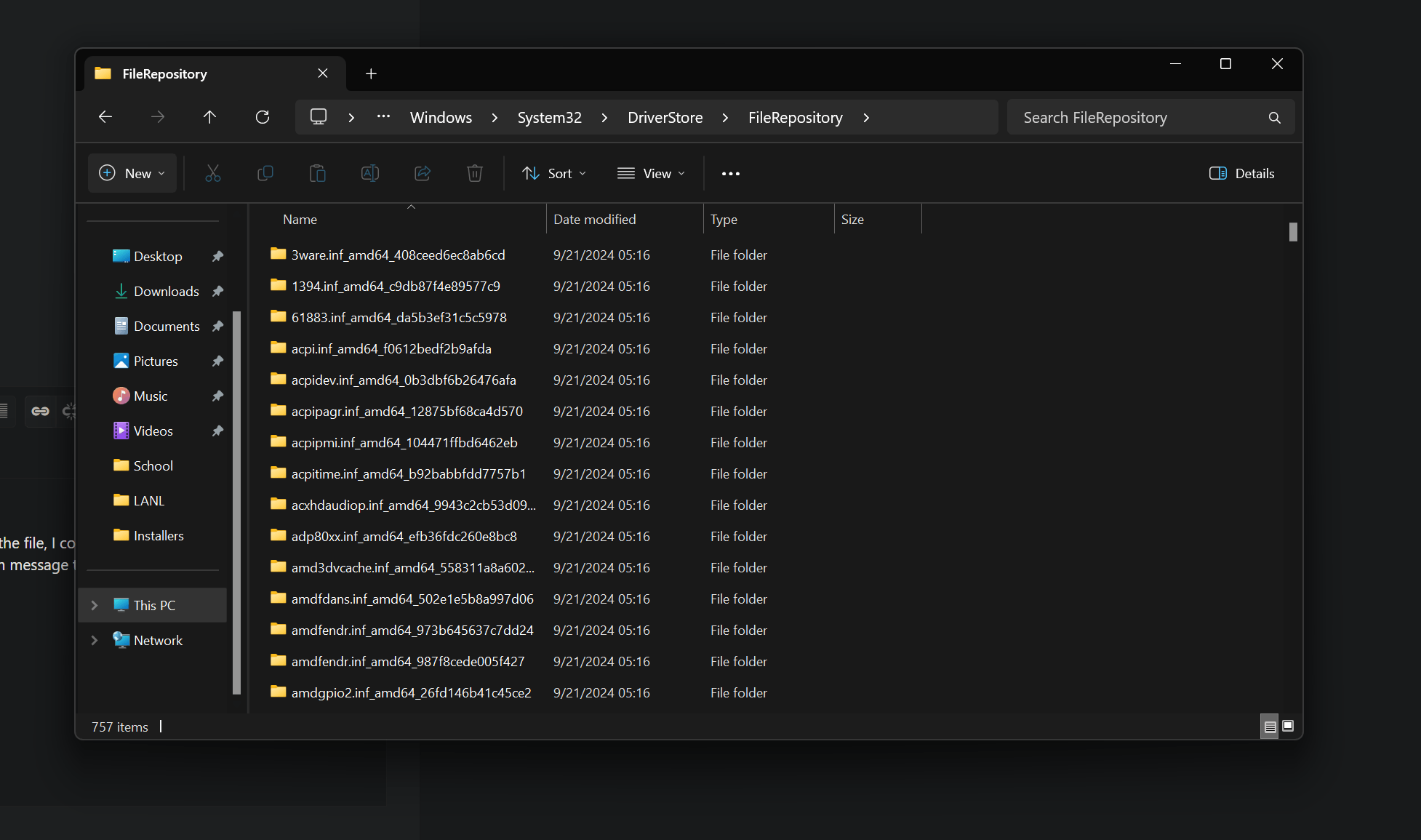Open the Sort dropdown menu
The image size is (1421, 840).
click(x=554, y=173)
